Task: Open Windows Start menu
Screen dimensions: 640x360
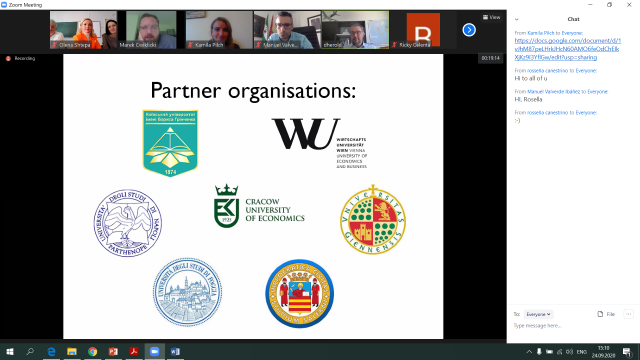Action: (10, 351)
